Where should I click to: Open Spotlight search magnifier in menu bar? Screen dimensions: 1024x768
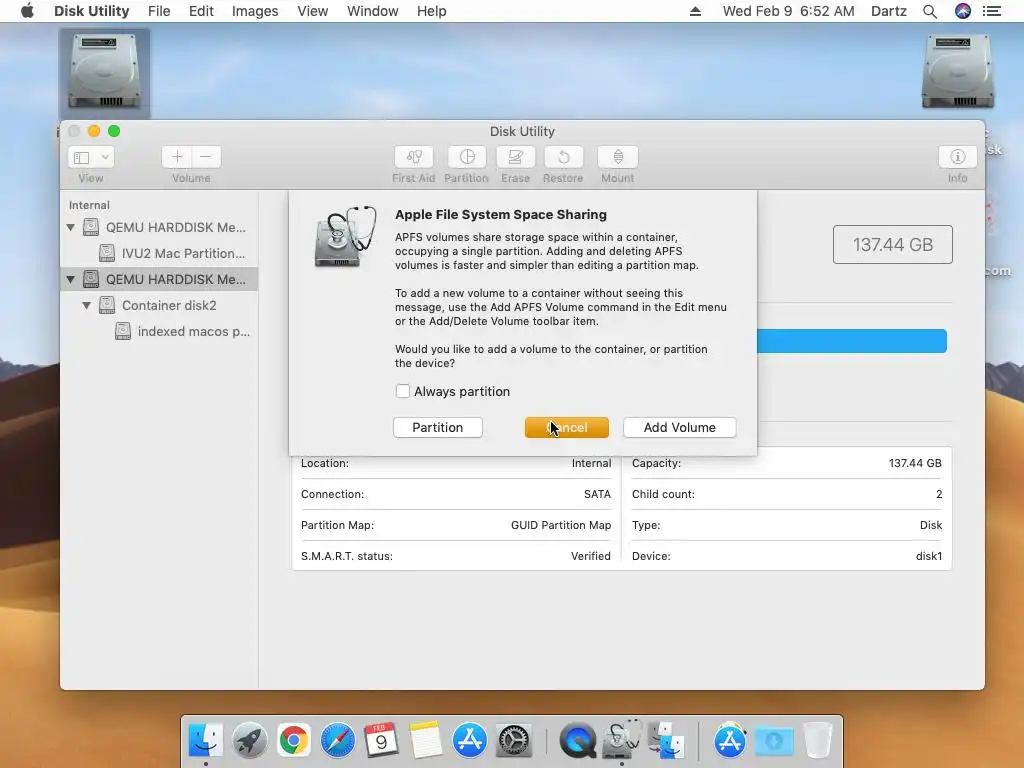coord(930,11)
